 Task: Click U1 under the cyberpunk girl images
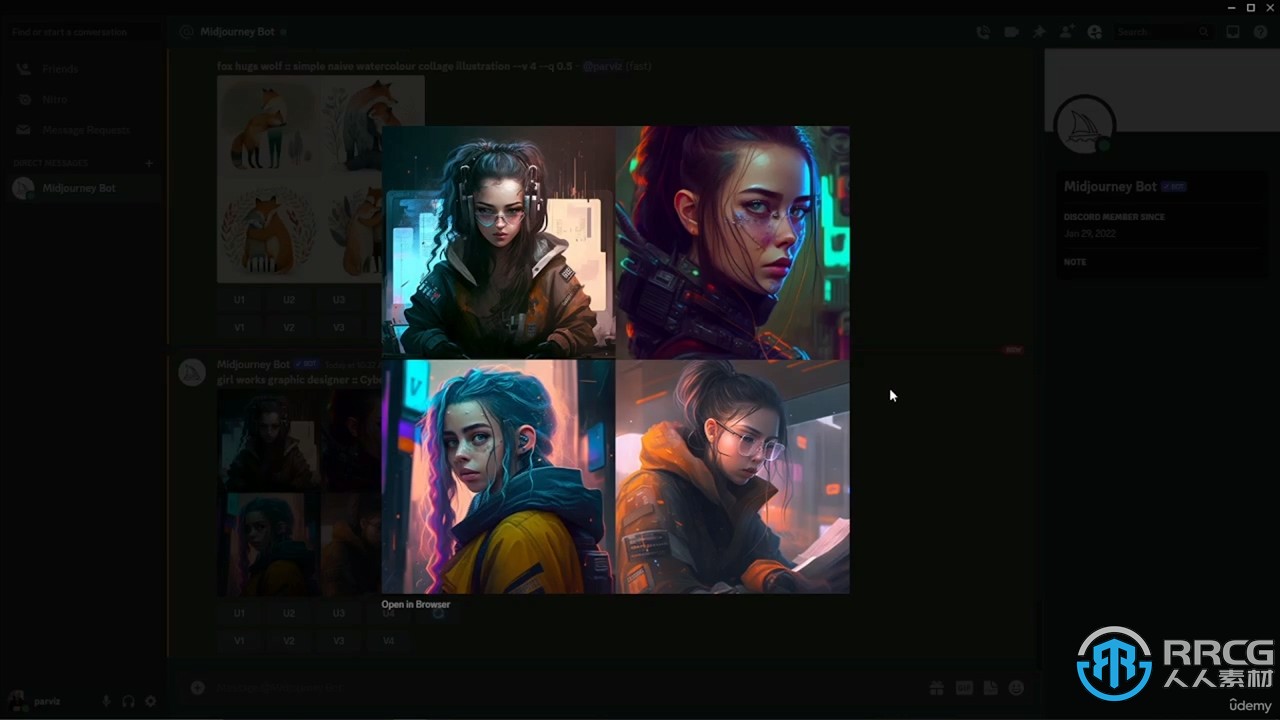(x=239, y=613)
